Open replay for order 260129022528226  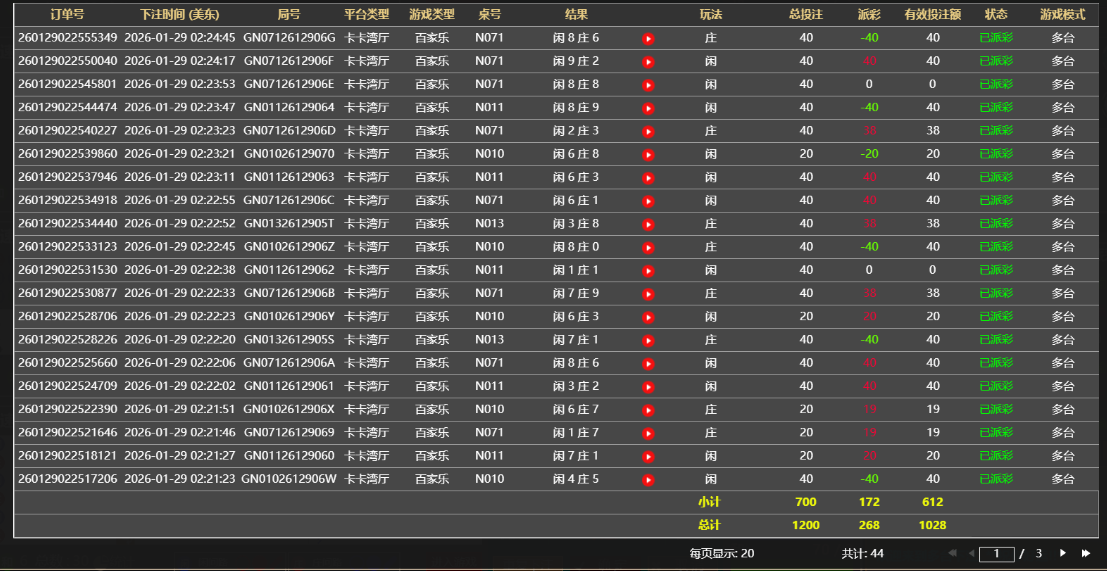648,340
